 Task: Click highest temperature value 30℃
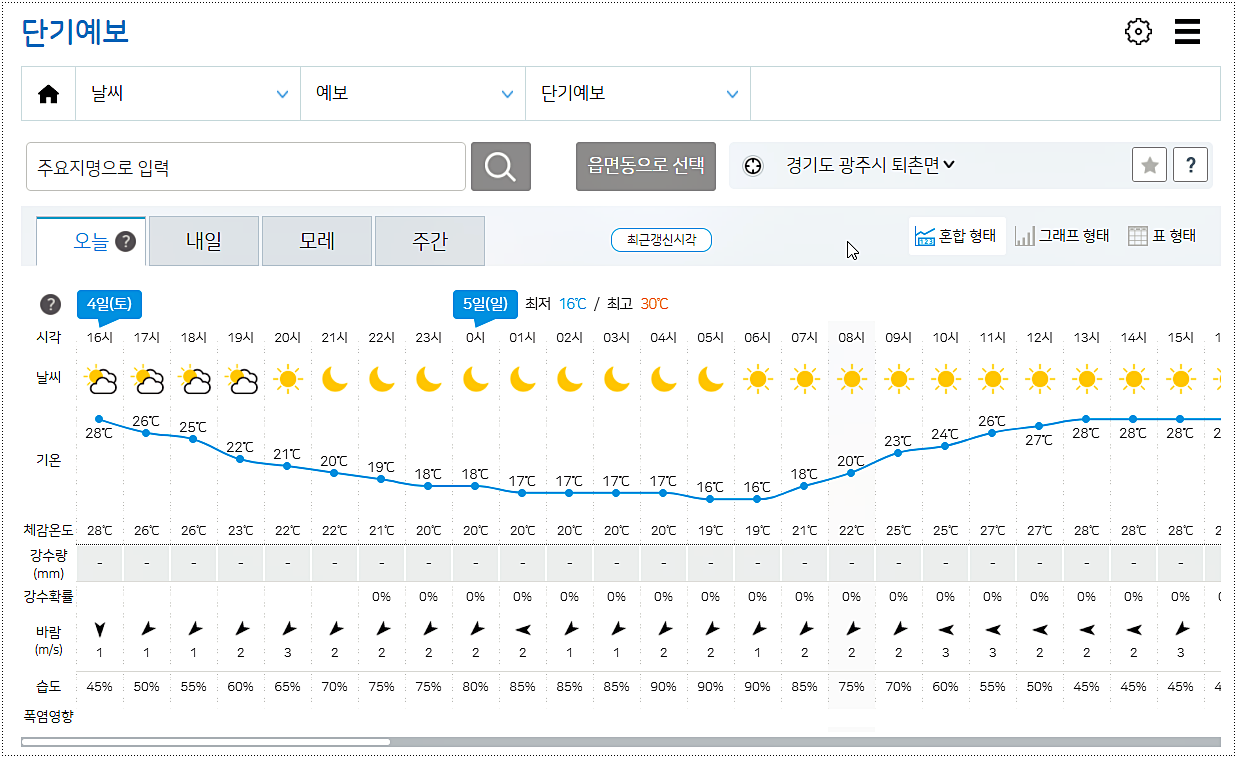[654, 303]
